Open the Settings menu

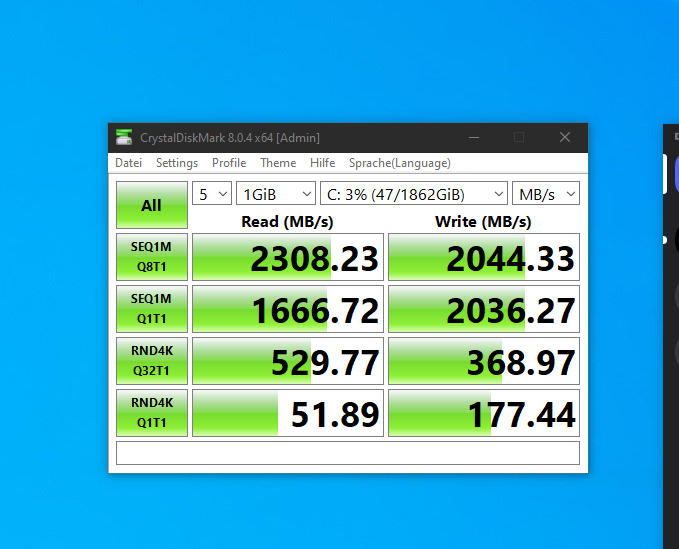point(177,163)
